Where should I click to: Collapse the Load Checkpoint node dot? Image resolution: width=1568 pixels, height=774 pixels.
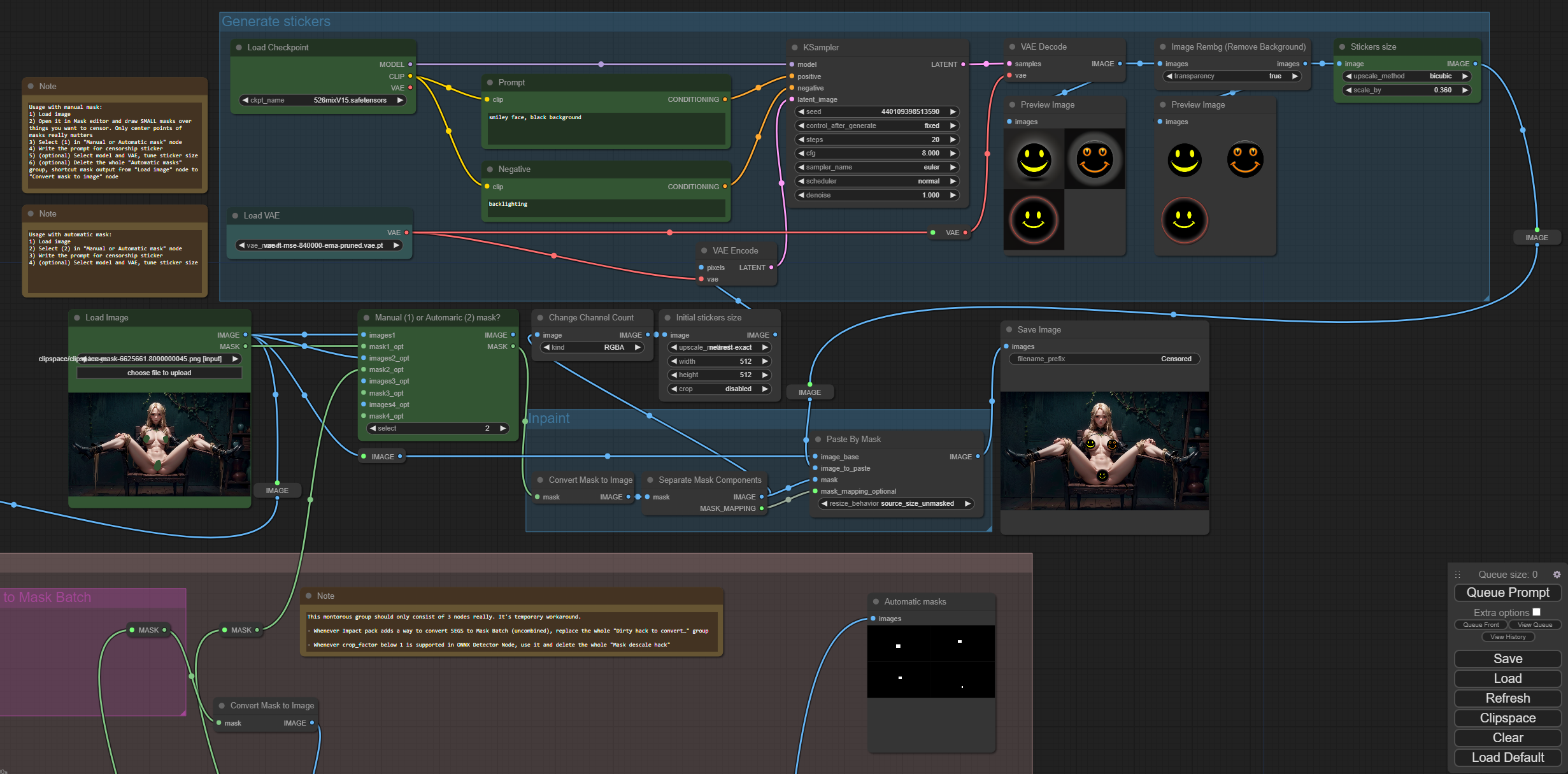point(239,48)
